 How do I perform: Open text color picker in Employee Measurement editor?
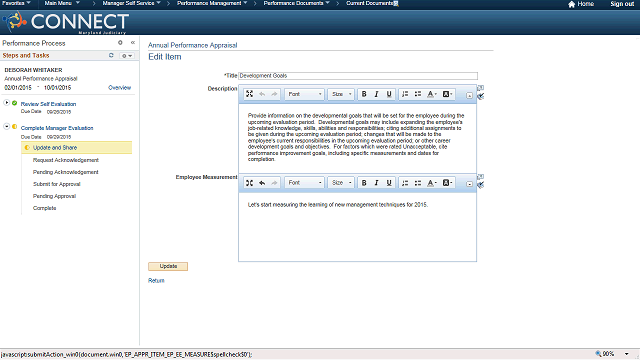pyautogui.click(x=432, y=182)
